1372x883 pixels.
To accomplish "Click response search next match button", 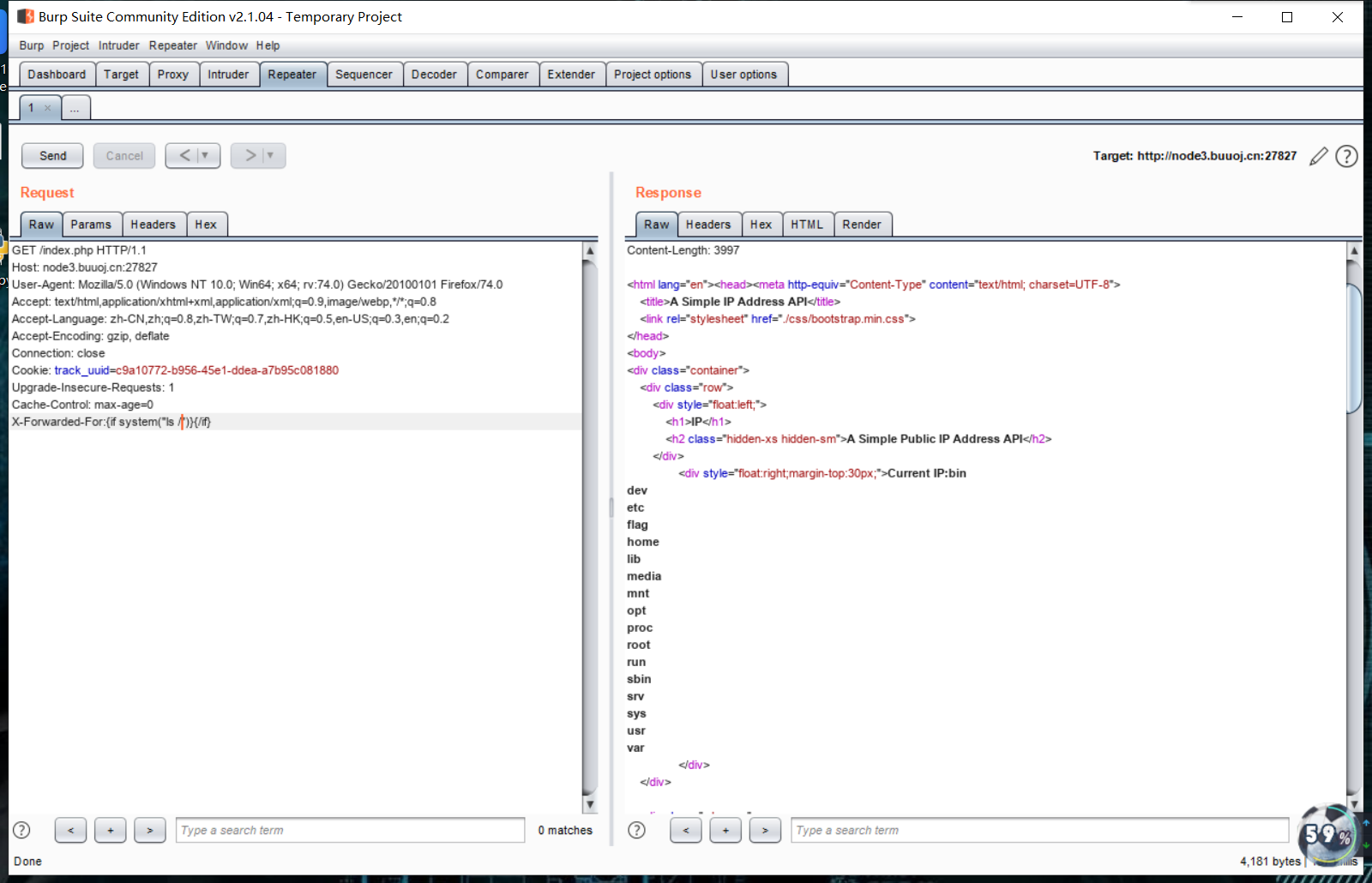I will click(x=765, y=830).
